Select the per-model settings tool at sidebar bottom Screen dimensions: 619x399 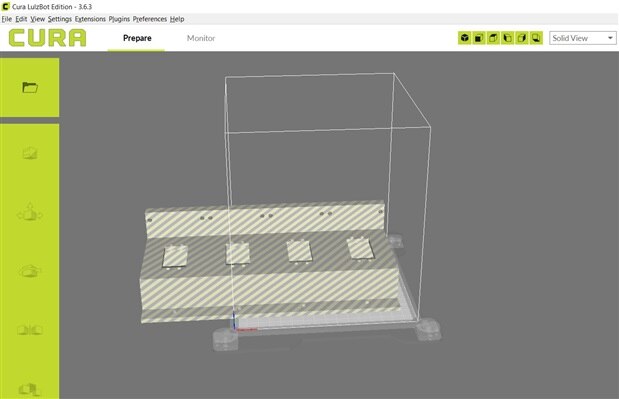pyautogui.click(x=30, y=390)
